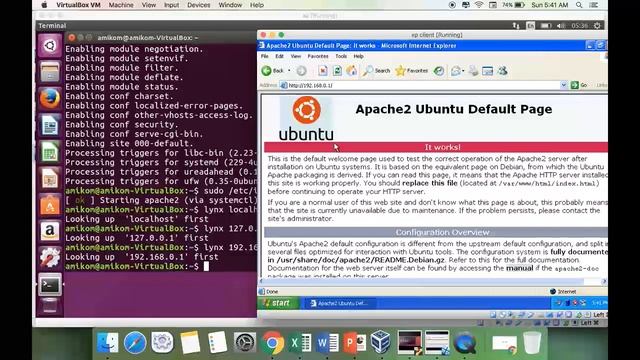Click the Ubuntu logo on the Apache page
The width and height of the screenshot is (640, 360).
tap(306, 118)
